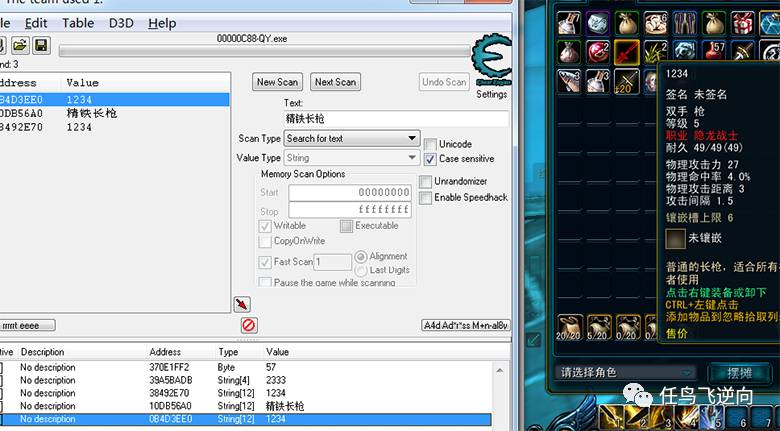780x431 pixels.
Task: Click the 摆摊 button in game window
Action: point(739,373)
